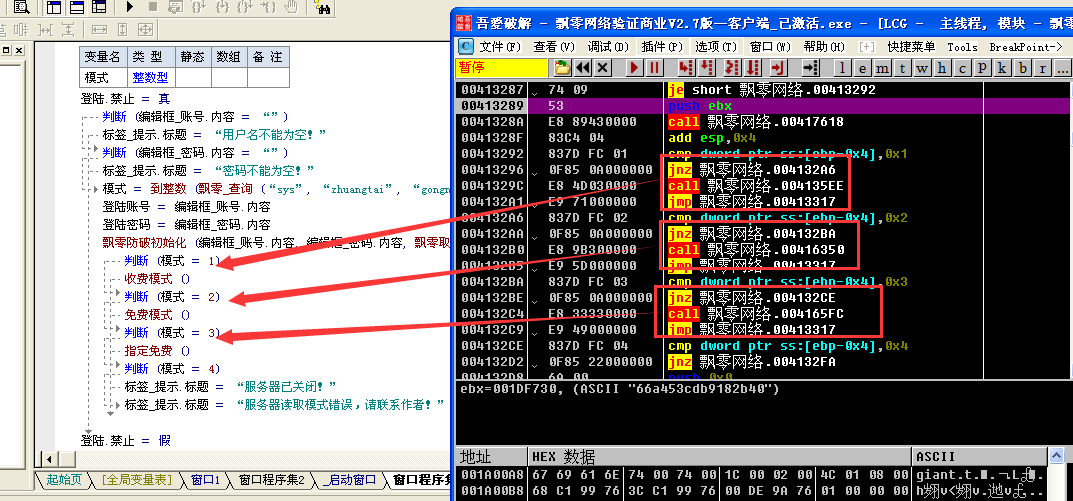
Task: Click horizontal spacing icon in alignment toolbar
Action: (x=45, y=30)
